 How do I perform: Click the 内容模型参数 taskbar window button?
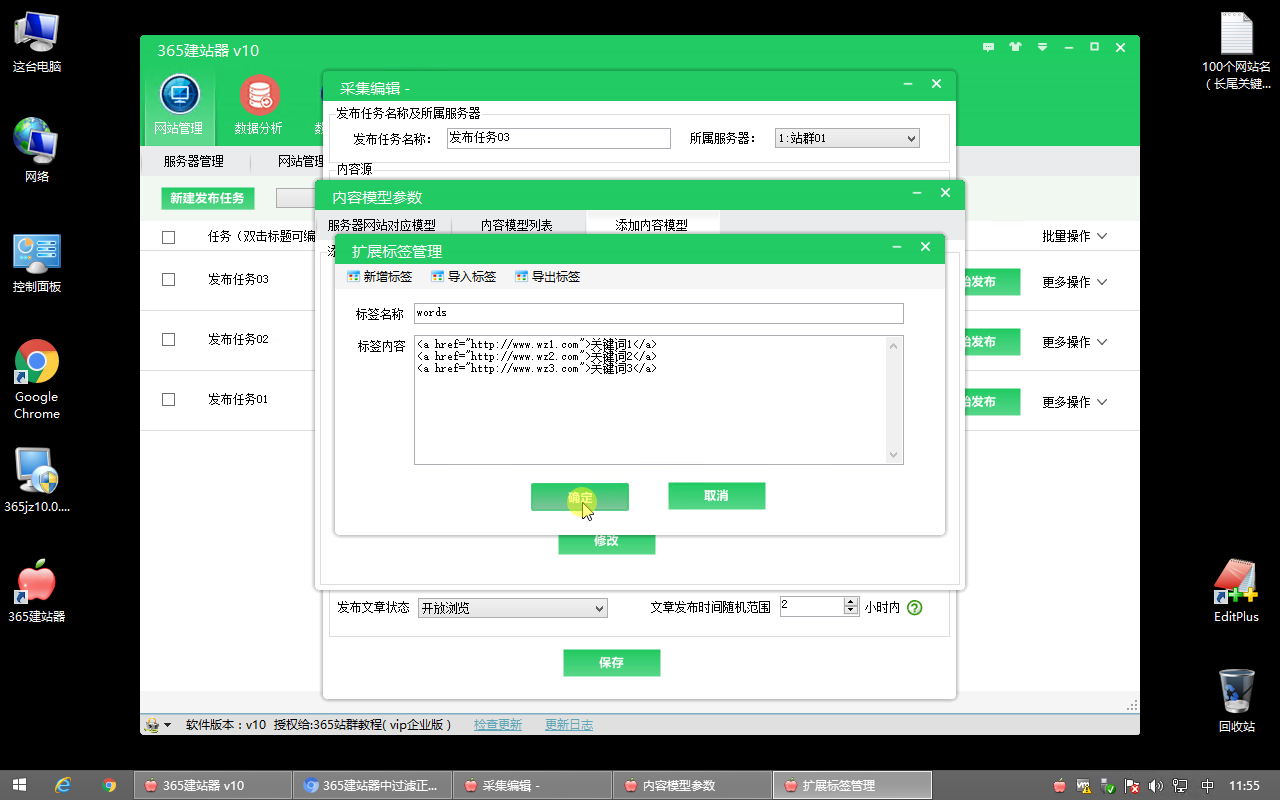[x=691, y=785]
